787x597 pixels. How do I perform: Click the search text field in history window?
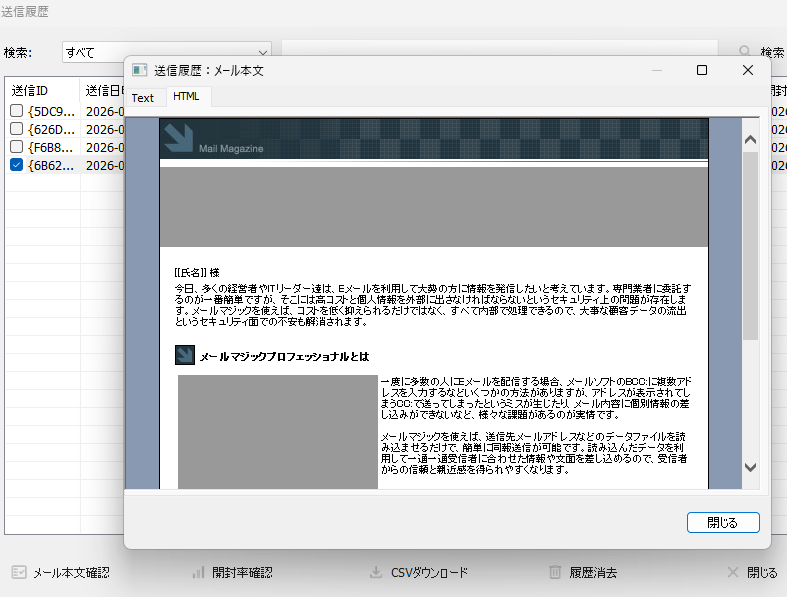[x=499, y=49]
